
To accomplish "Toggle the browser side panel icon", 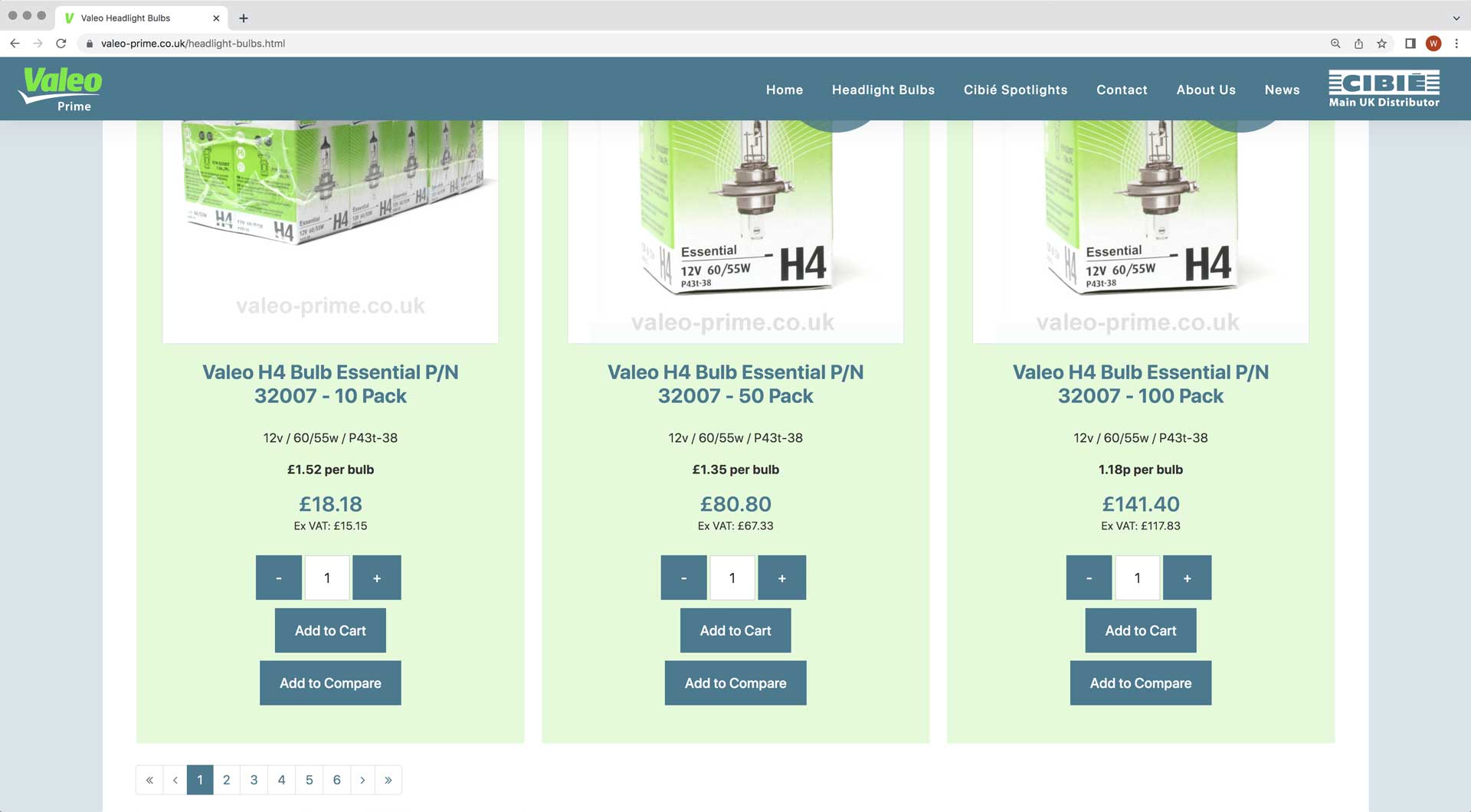I will pyautogui.click(x=1410, y=44).
